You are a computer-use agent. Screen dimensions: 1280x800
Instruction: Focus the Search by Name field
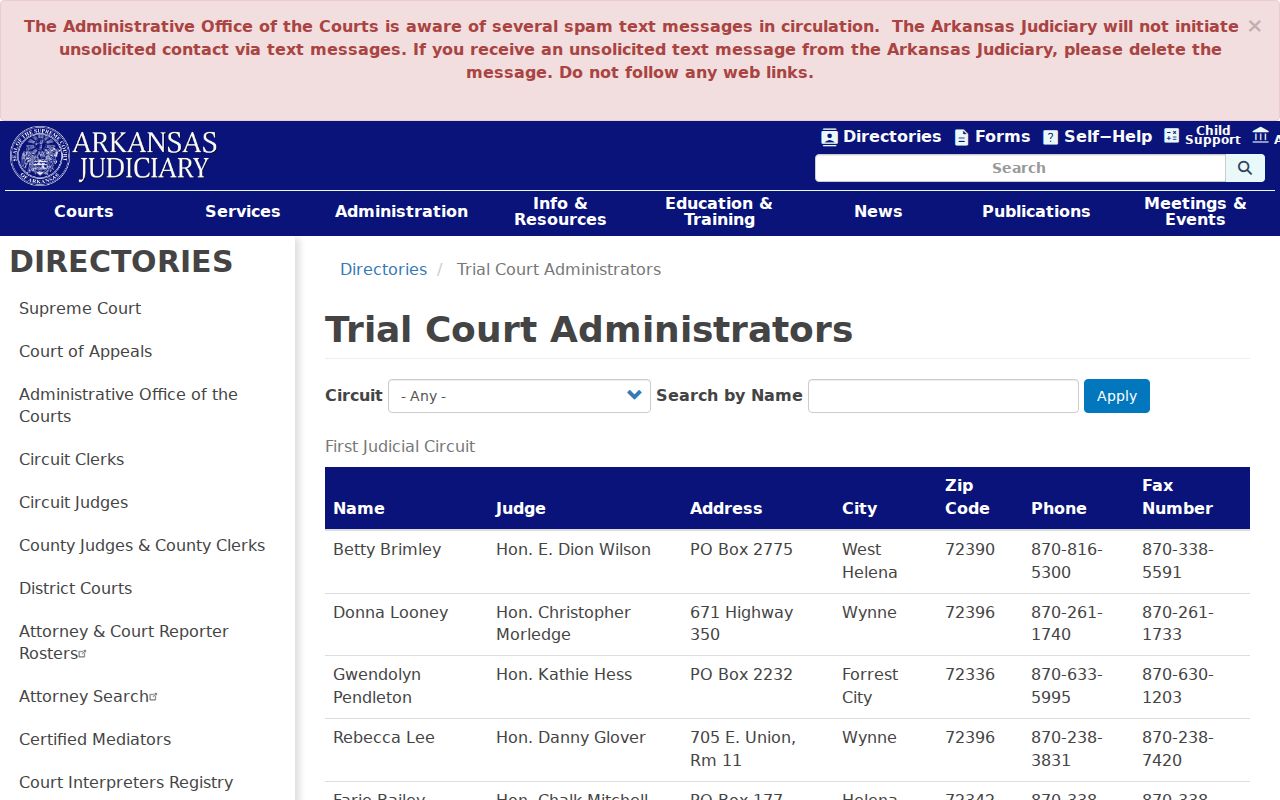[943, 396]
